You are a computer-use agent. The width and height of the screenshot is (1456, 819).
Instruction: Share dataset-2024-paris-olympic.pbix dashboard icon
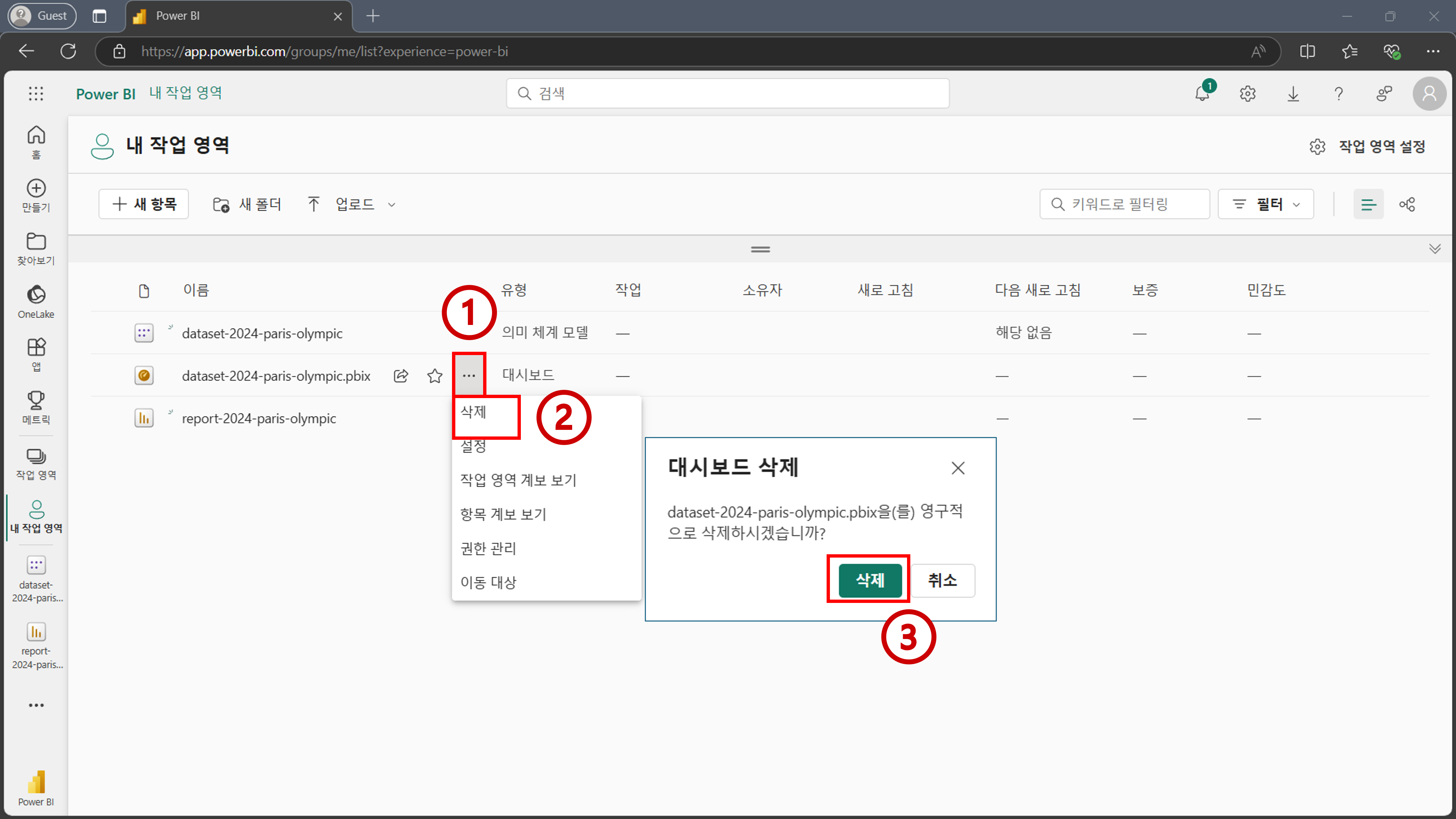point(401,375)
